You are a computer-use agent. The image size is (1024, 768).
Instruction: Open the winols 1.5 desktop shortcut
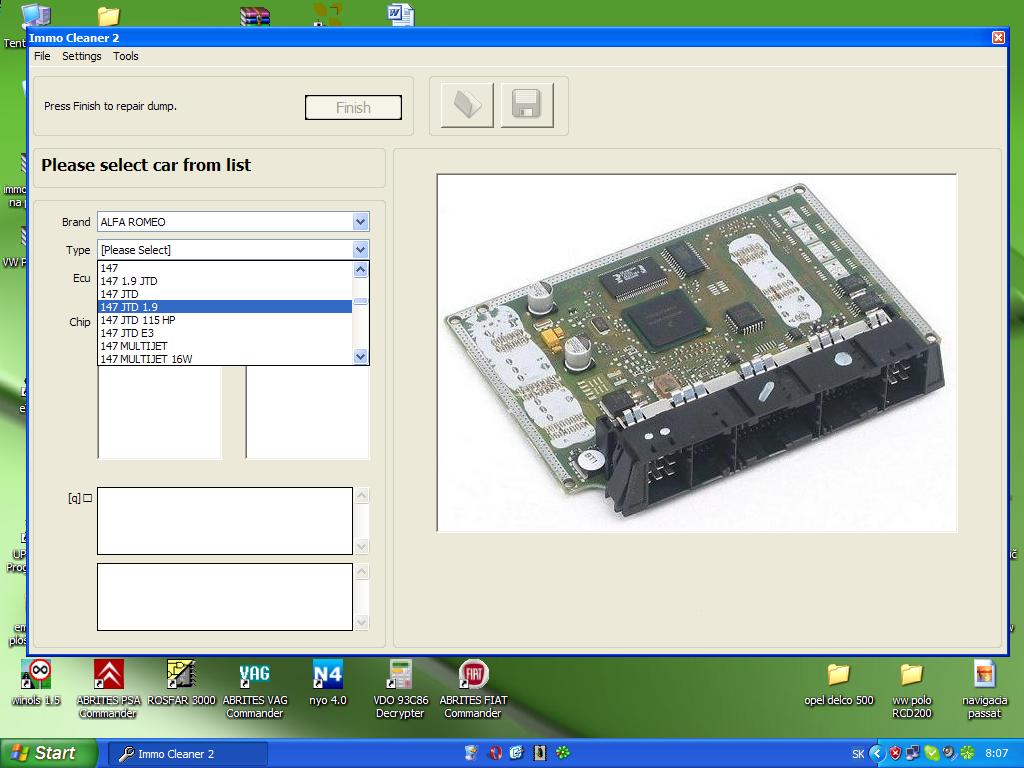[x=37, y=684]
